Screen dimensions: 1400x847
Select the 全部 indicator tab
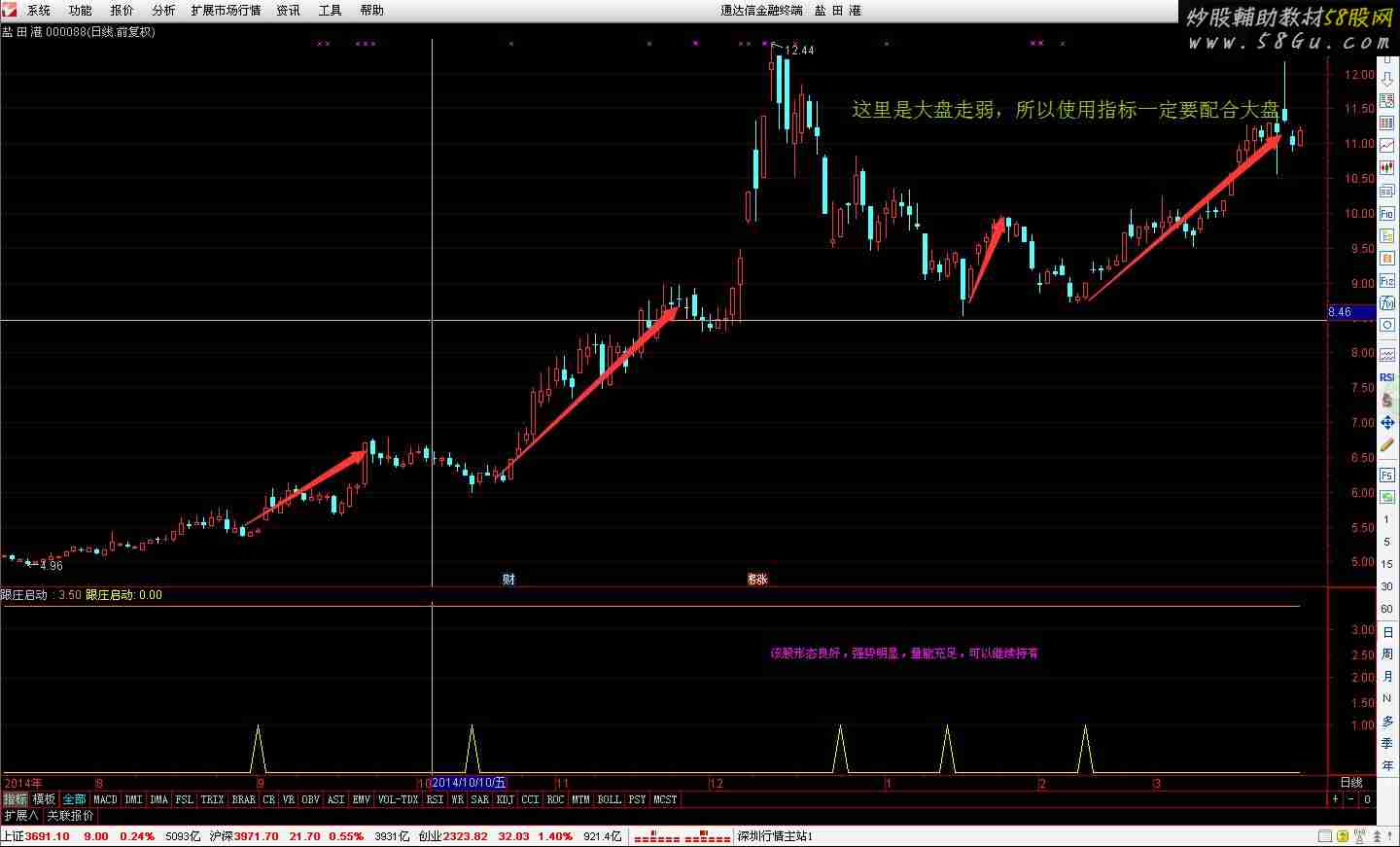pos(75,799)
